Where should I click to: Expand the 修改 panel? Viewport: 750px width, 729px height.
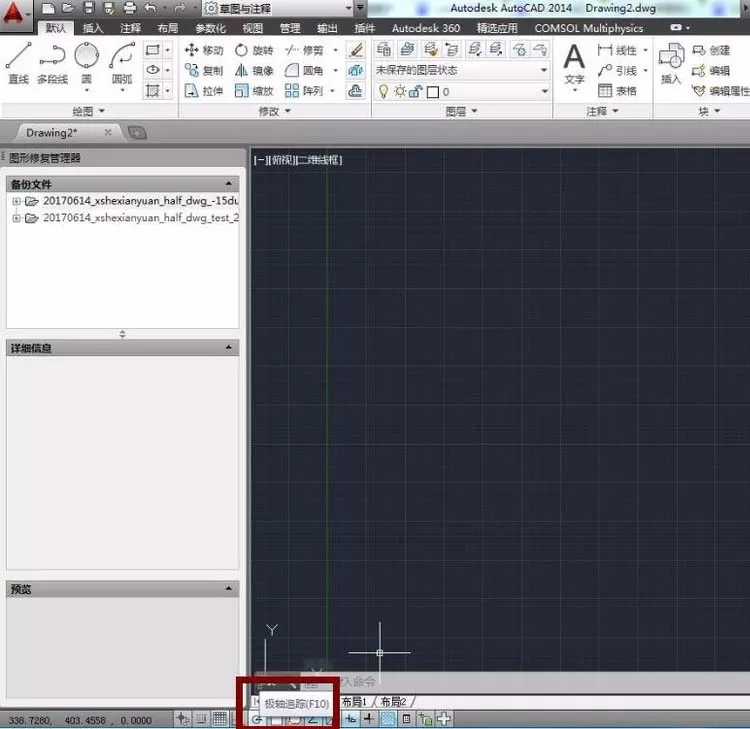point(275,111)
